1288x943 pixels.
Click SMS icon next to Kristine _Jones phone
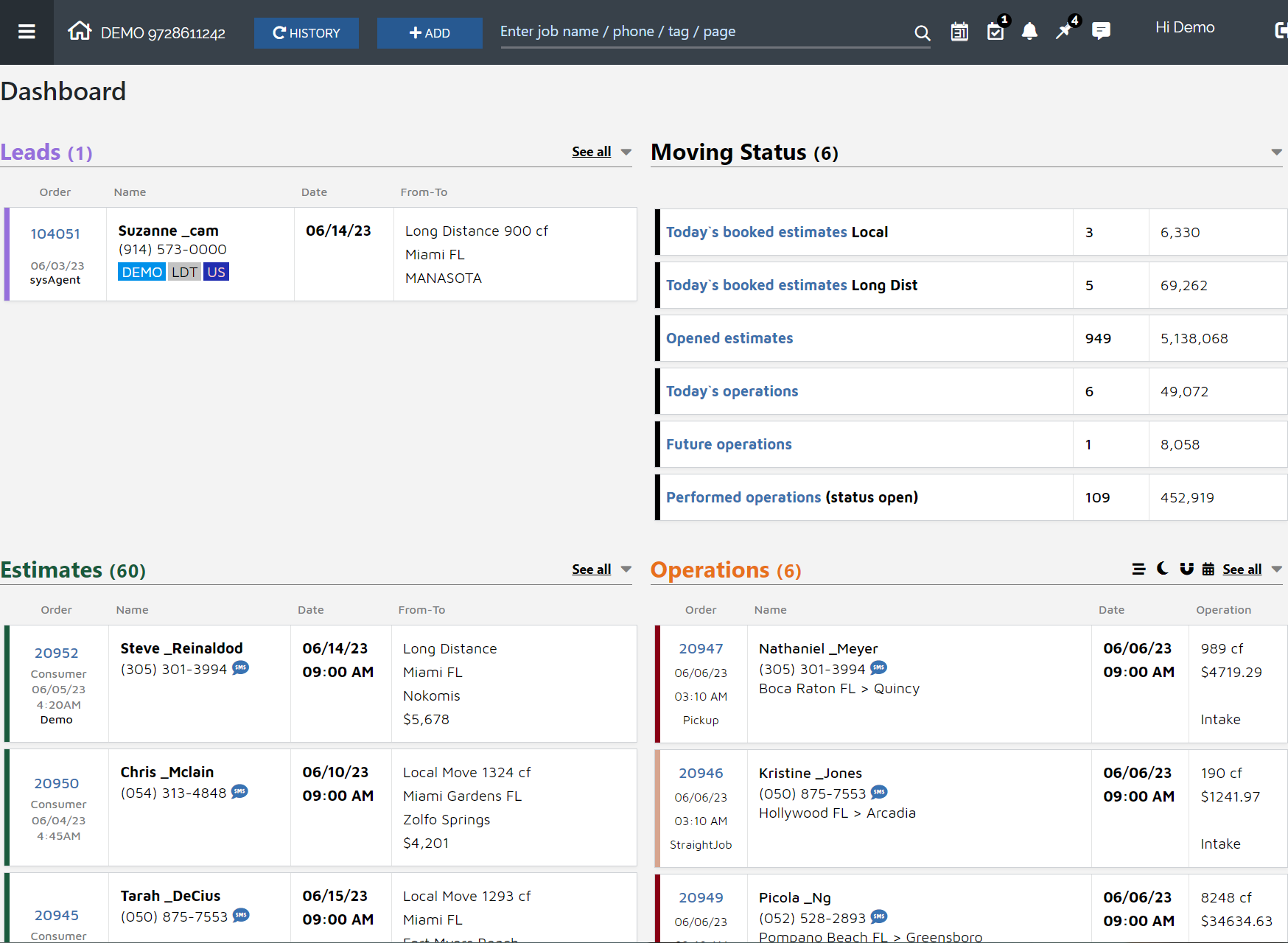point(879,792)
